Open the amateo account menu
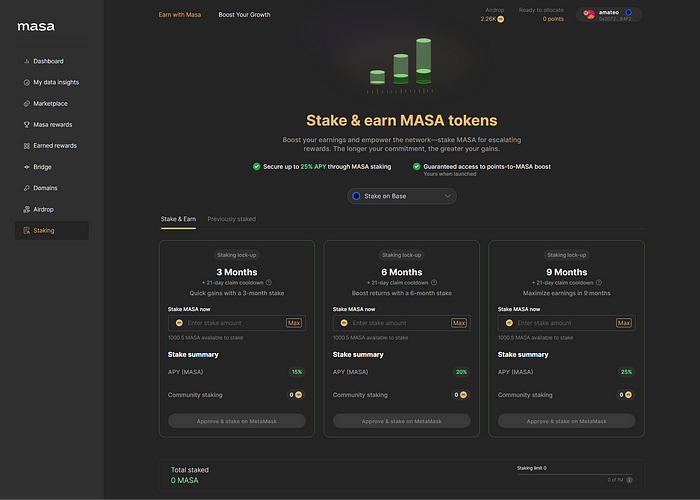 tap(608, 15)
